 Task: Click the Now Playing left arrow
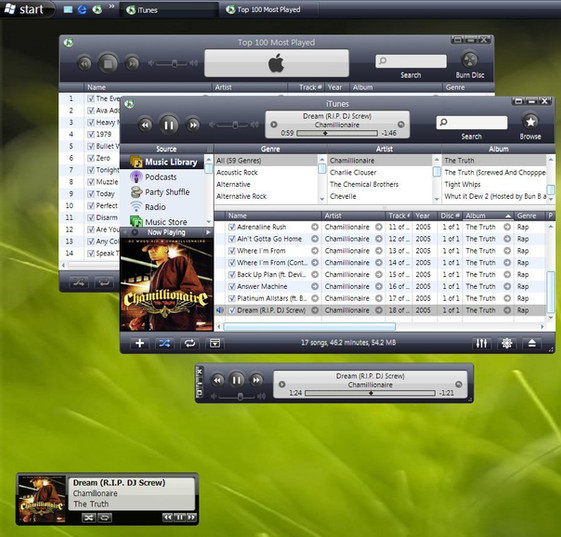click(x=125, y=233)
